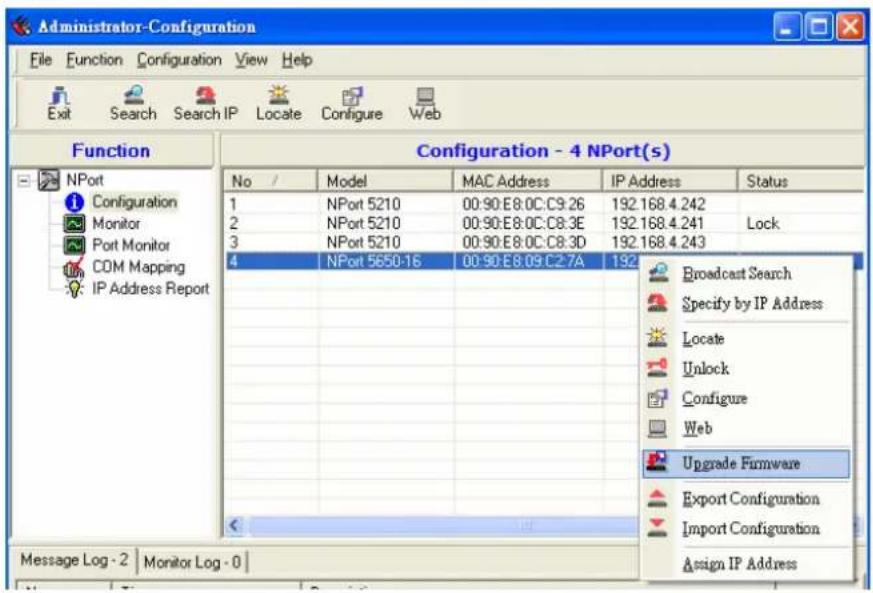Click the Port Monitor tree node icon
Screen dimensions: 873x593
coord(74,245)
